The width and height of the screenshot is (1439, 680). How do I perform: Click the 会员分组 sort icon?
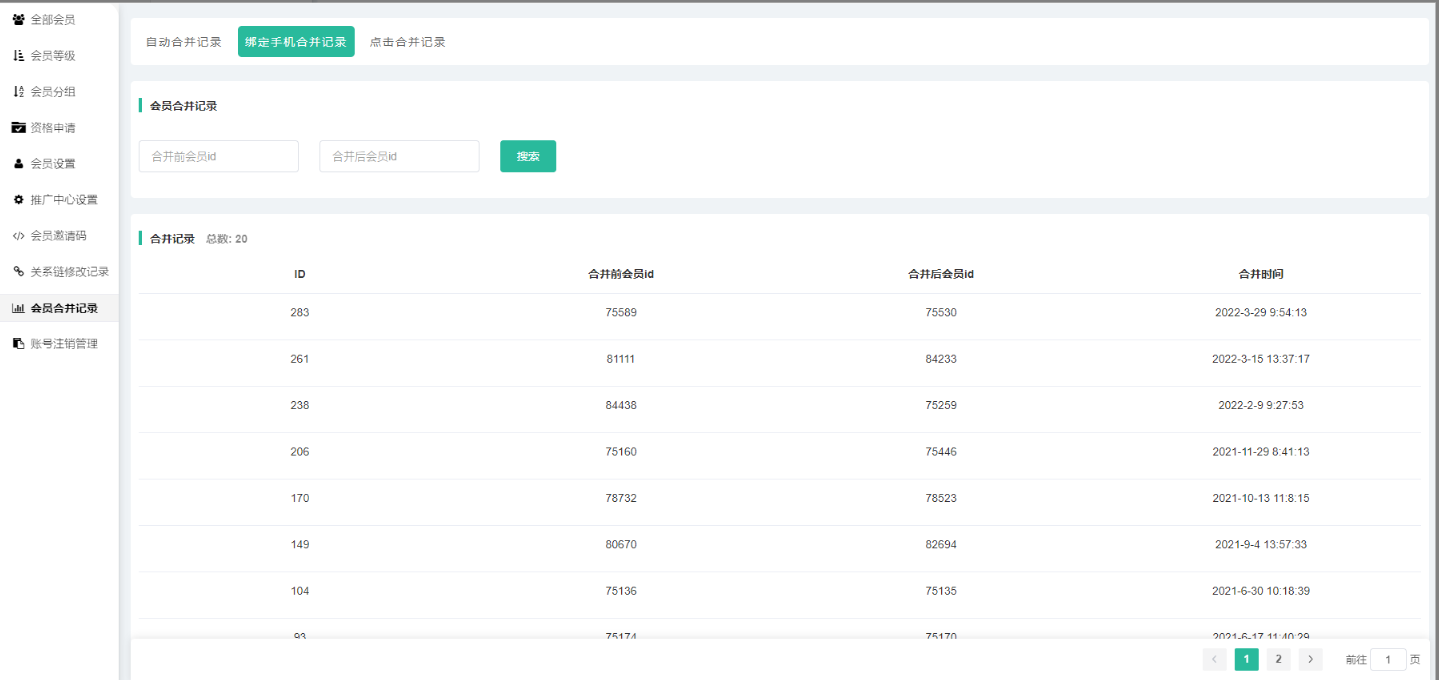pos(18,91)
